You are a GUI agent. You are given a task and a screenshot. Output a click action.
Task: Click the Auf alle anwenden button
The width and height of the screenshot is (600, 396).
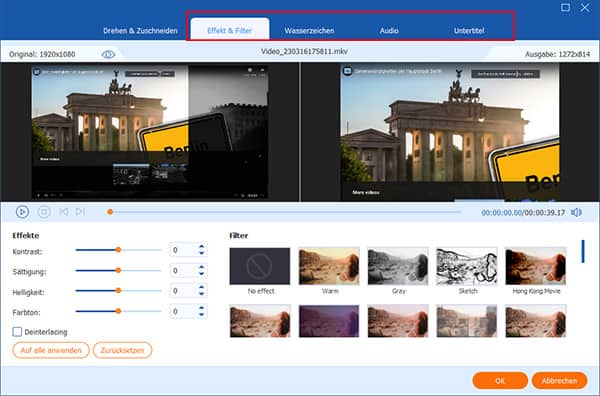pos(51,350)
